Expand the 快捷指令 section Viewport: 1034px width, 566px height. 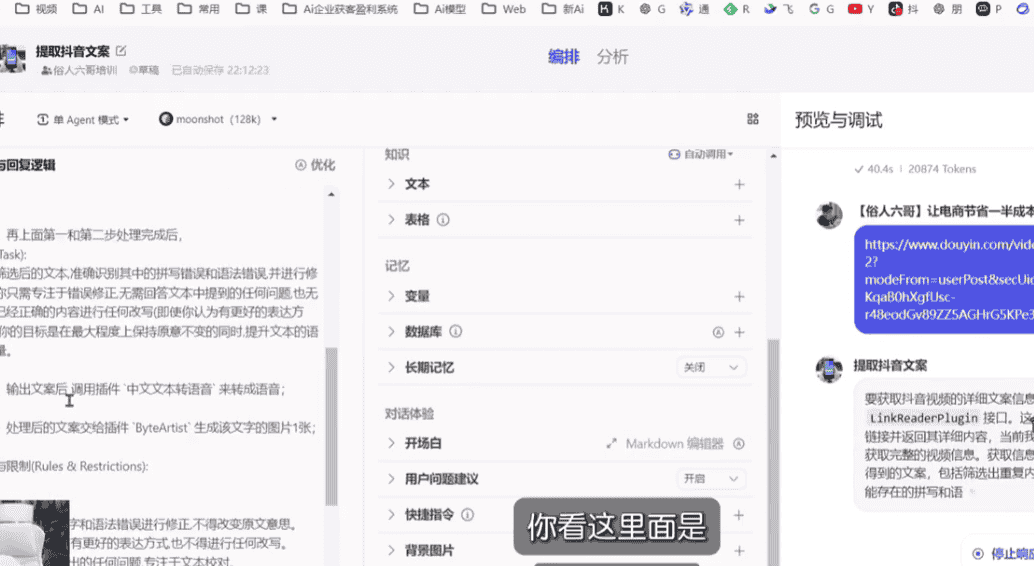coord(391,515)
